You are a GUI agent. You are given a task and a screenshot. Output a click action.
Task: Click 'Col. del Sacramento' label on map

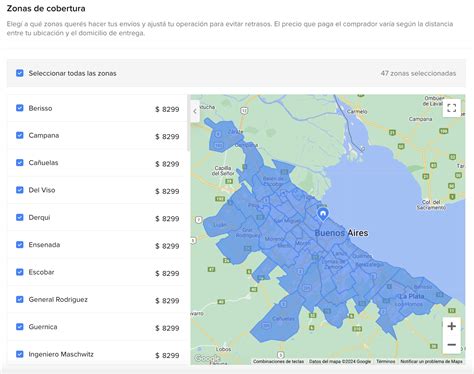click(431, 205)
